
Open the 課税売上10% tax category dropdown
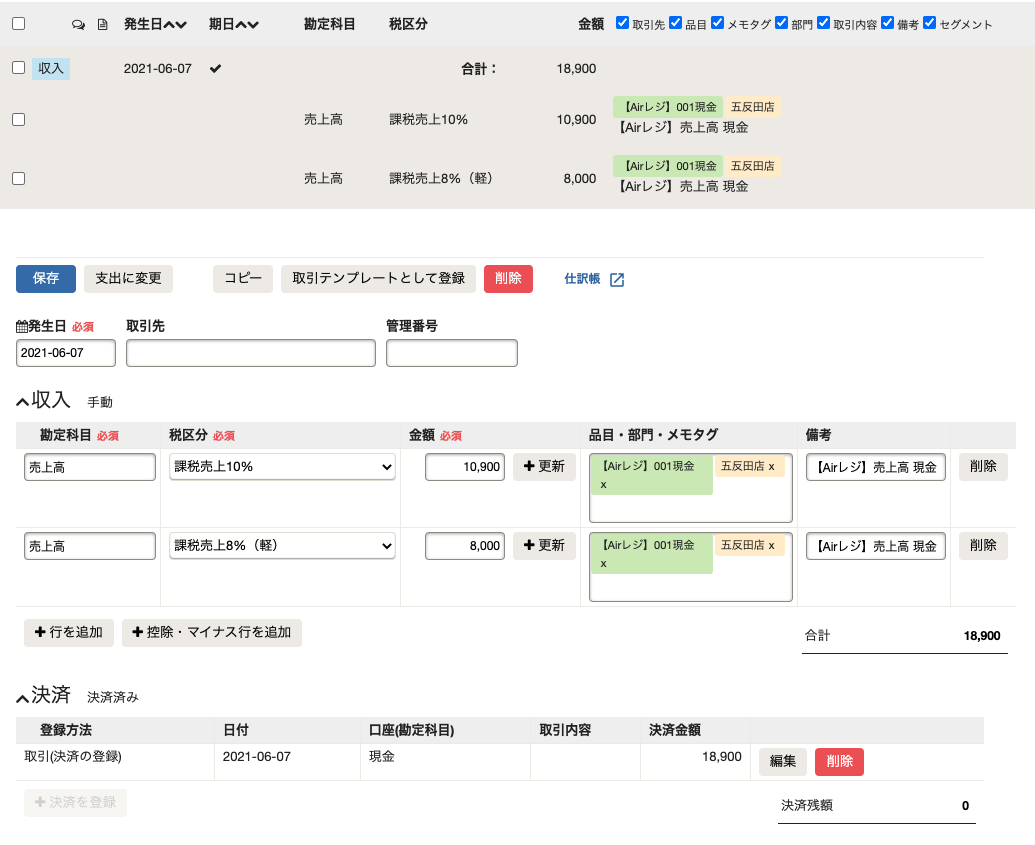282,466
